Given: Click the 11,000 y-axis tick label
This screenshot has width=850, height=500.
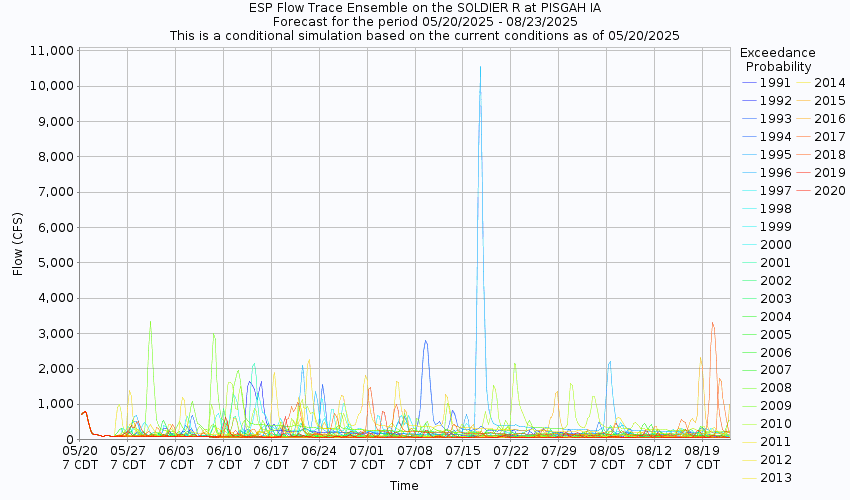Looking at the screenshot, I should tap(50, 51).
